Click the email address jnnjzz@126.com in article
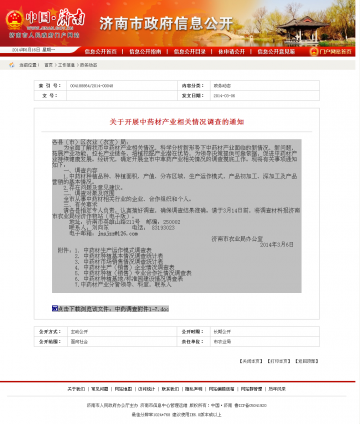 tap(118, 234)
